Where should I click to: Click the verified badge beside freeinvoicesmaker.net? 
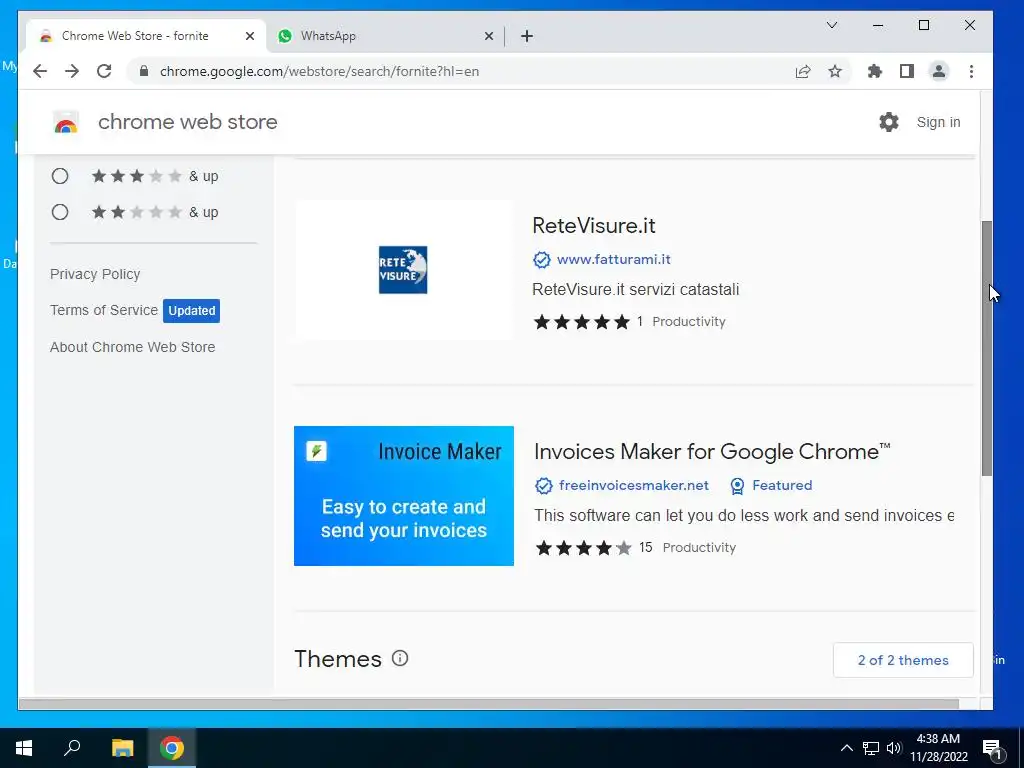[543, 486]
